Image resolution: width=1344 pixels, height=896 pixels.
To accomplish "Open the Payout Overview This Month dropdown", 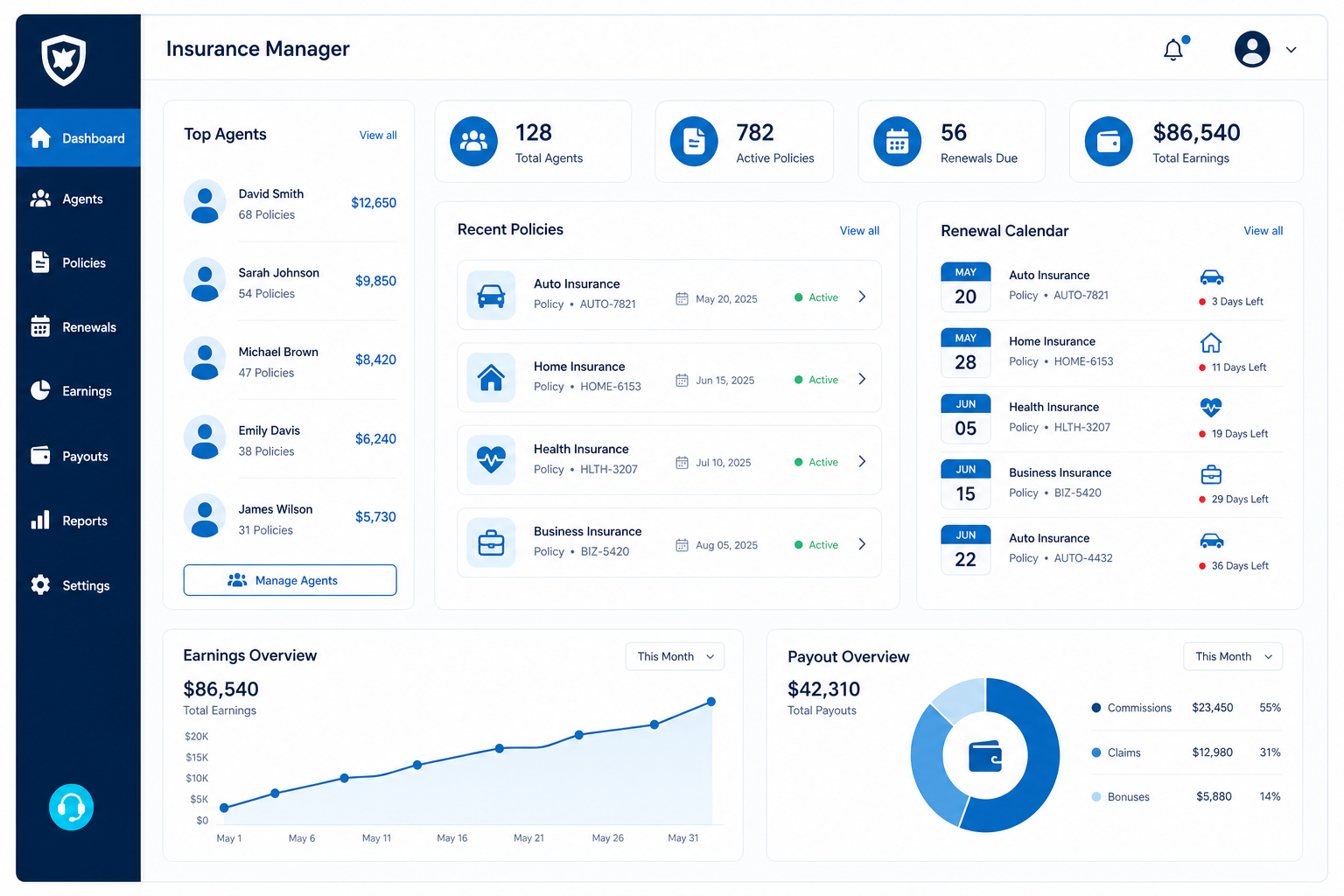I will point(1233,656).
